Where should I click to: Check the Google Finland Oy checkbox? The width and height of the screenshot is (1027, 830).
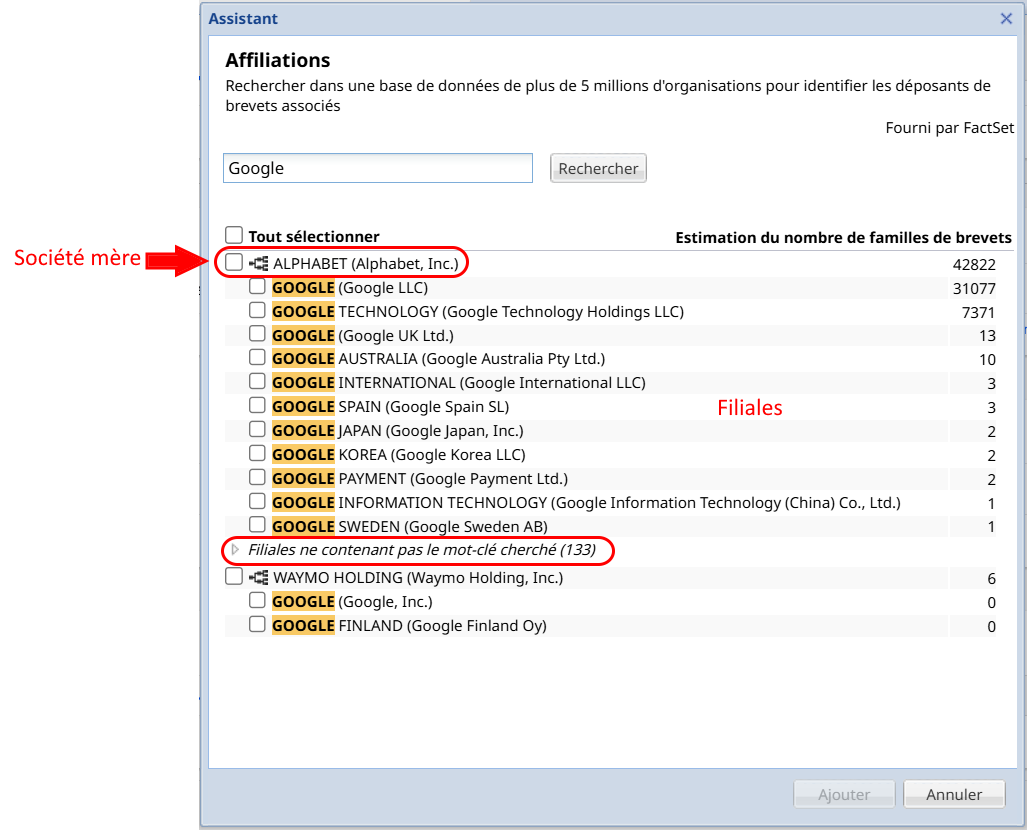(257, 624)
